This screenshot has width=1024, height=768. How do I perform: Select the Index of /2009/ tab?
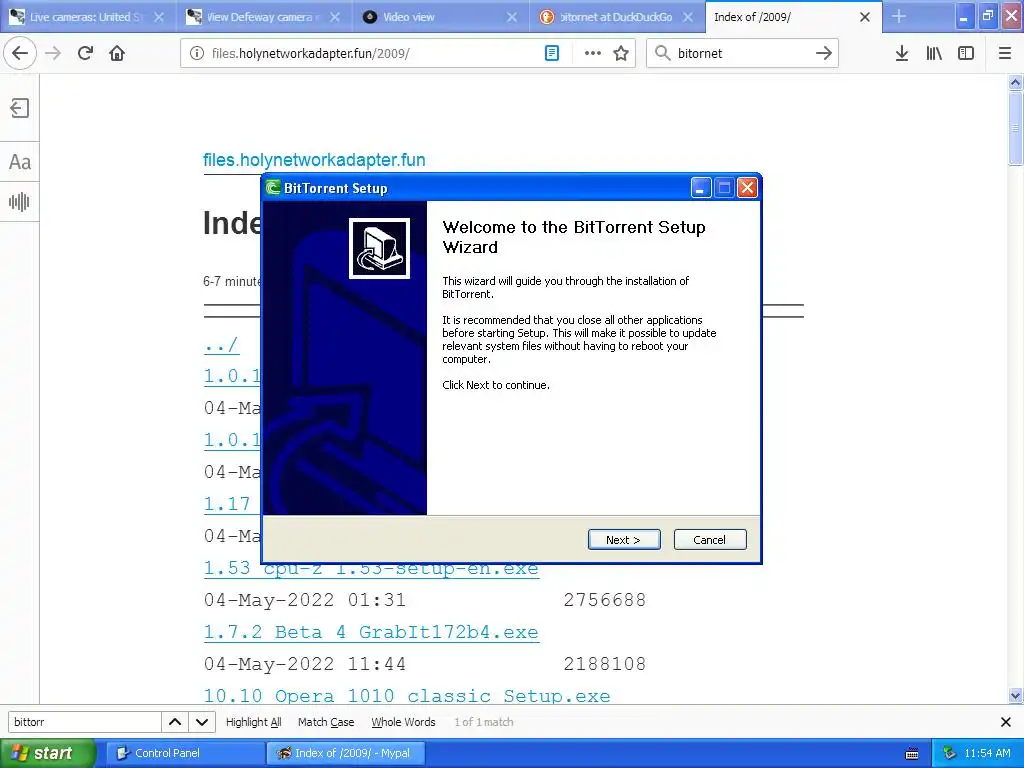[793, 17]
